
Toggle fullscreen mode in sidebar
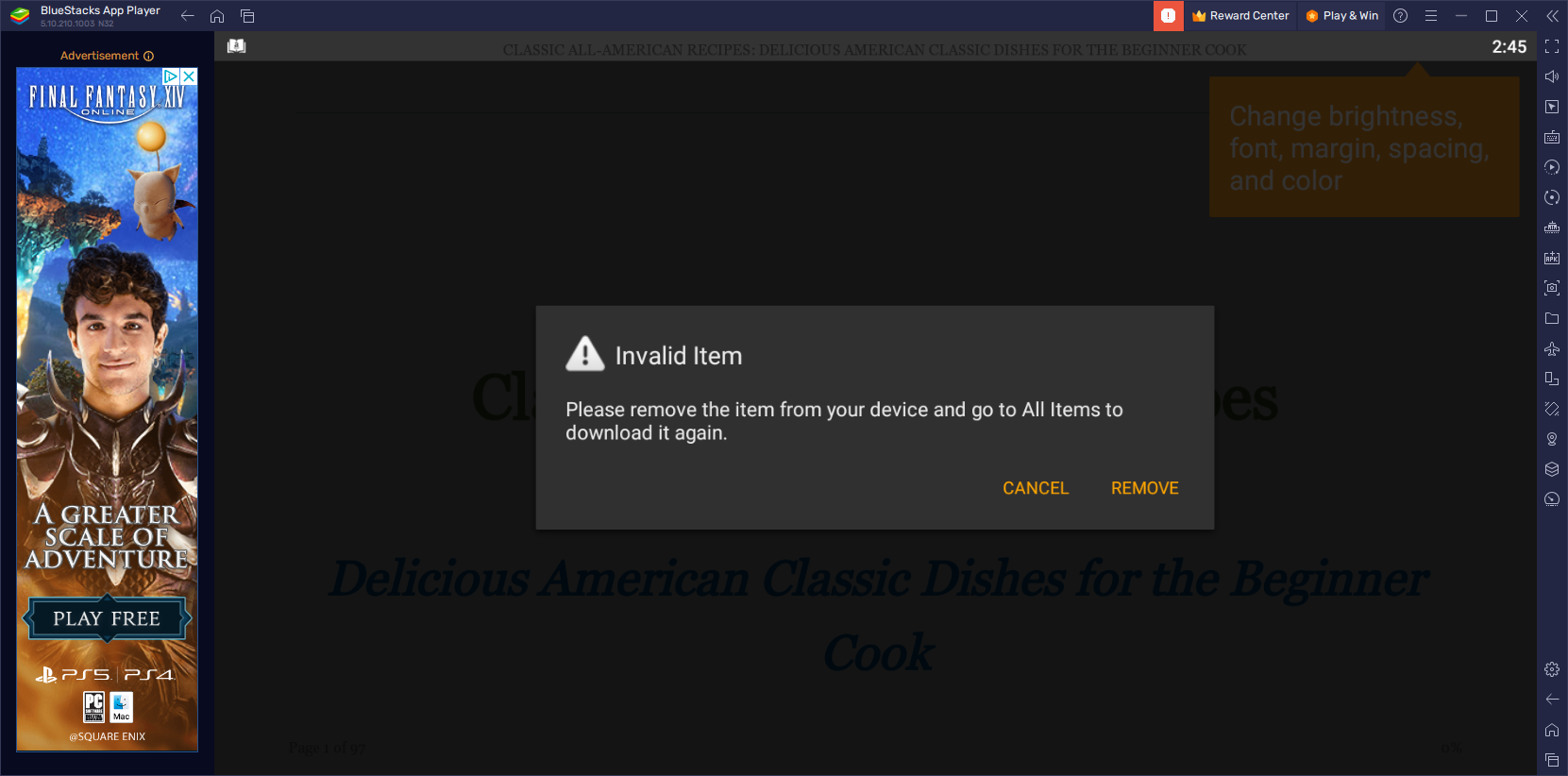(1552, 46)
